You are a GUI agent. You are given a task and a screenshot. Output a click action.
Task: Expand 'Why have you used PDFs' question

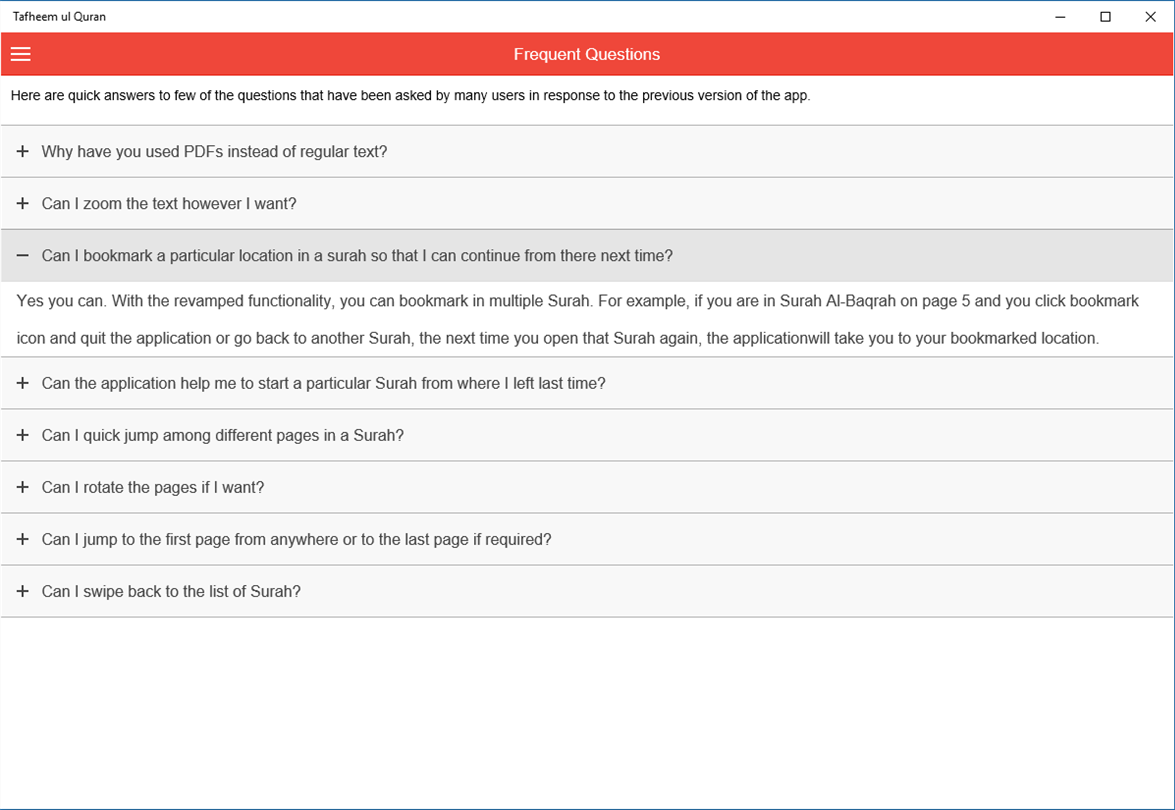point(214,152)
